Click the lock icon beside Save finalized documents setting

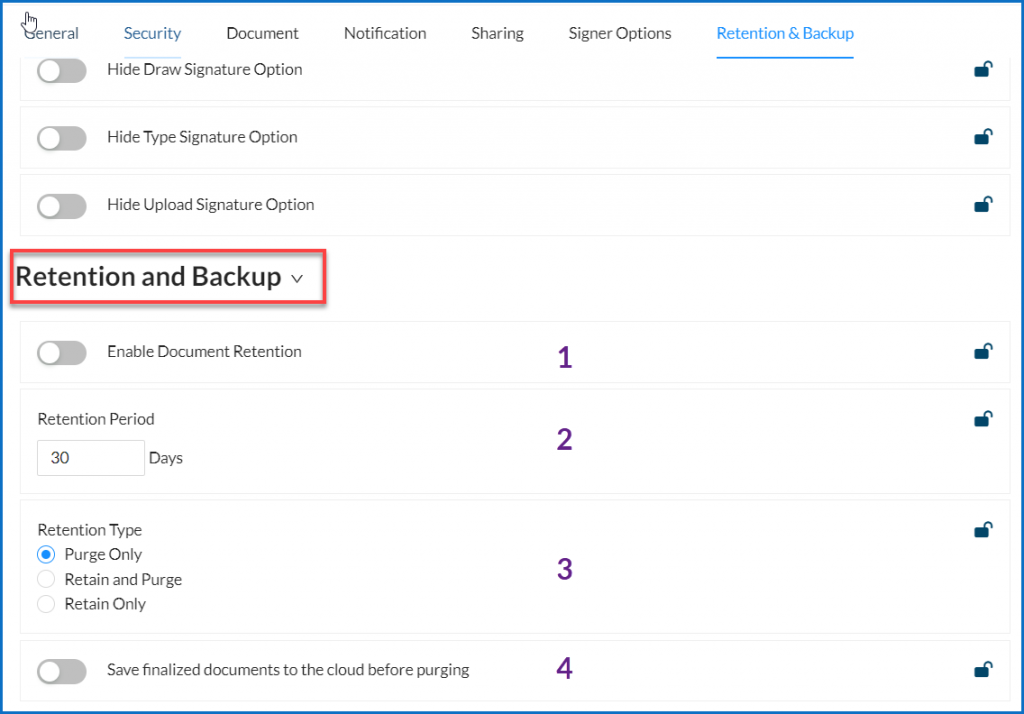(983, 670)
